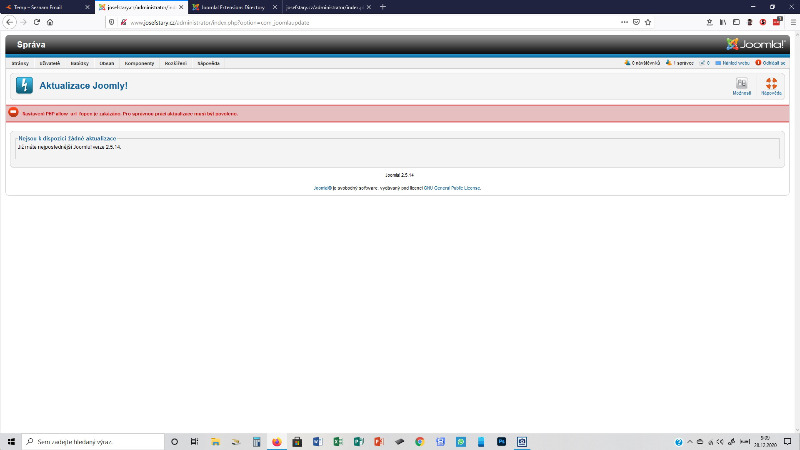
Task: Click the Joomla 2.5.14 footer version text
Action: pos(399,175)
